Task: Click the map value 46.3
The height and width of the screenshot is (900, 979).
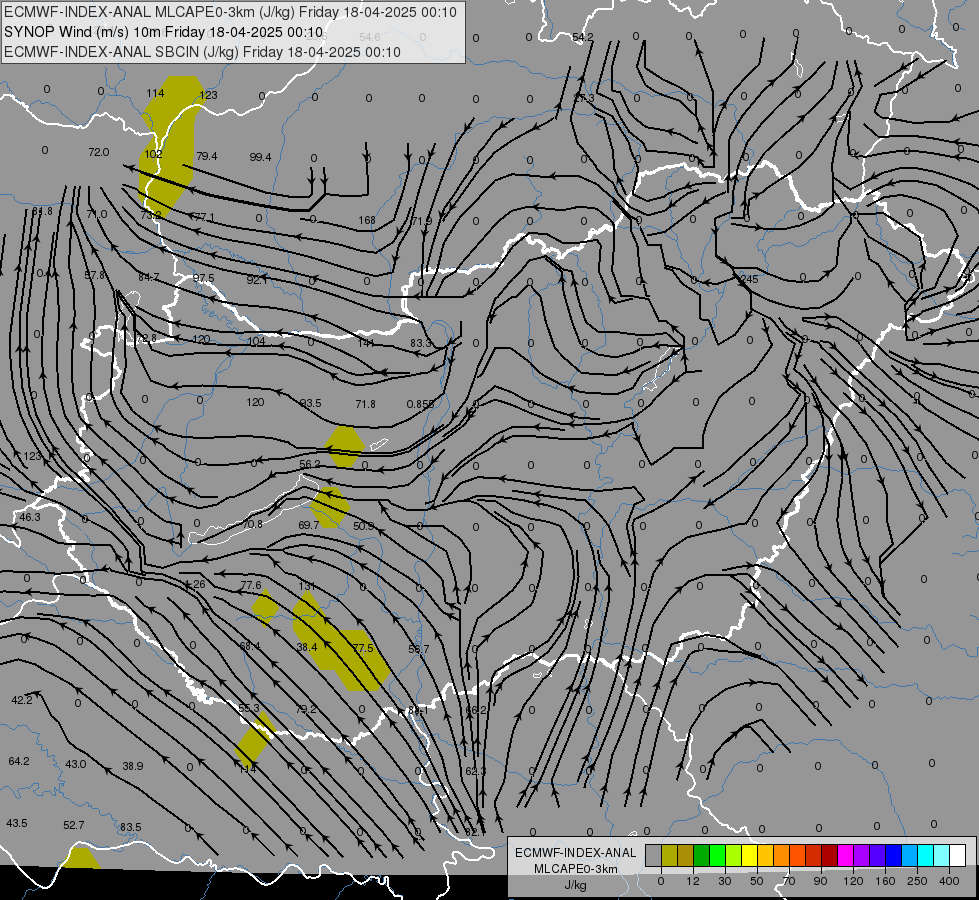Action: (x=30, y=517)
